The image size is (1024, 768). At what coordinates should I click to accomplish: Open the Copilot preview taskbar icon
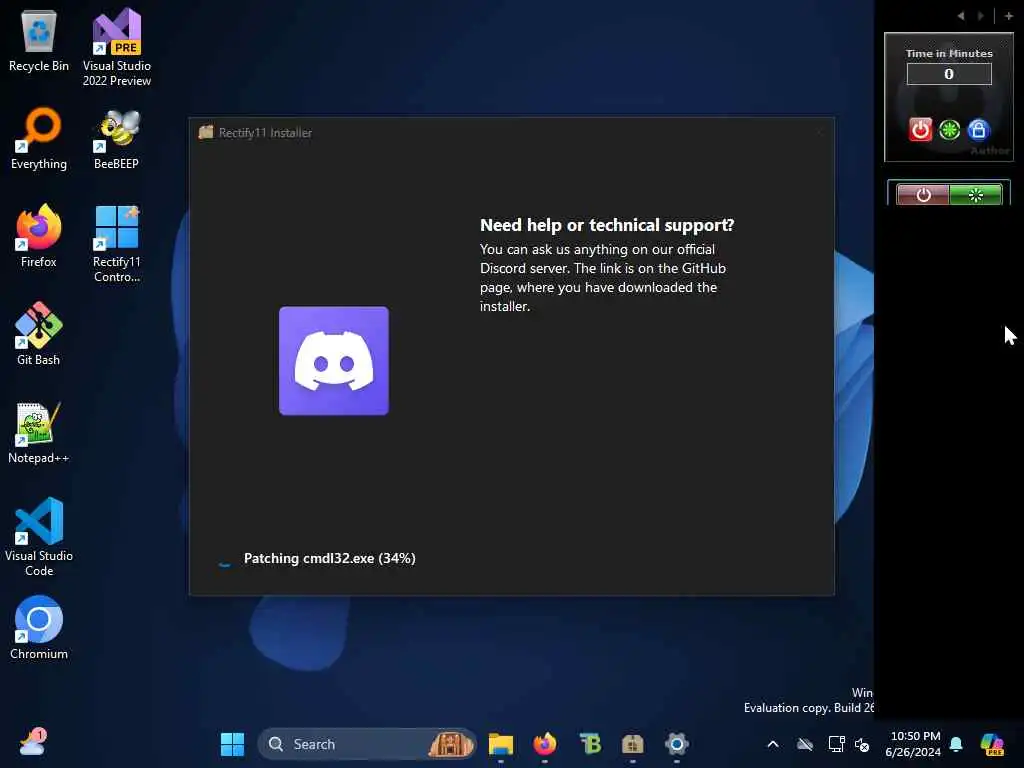[992, 744]
